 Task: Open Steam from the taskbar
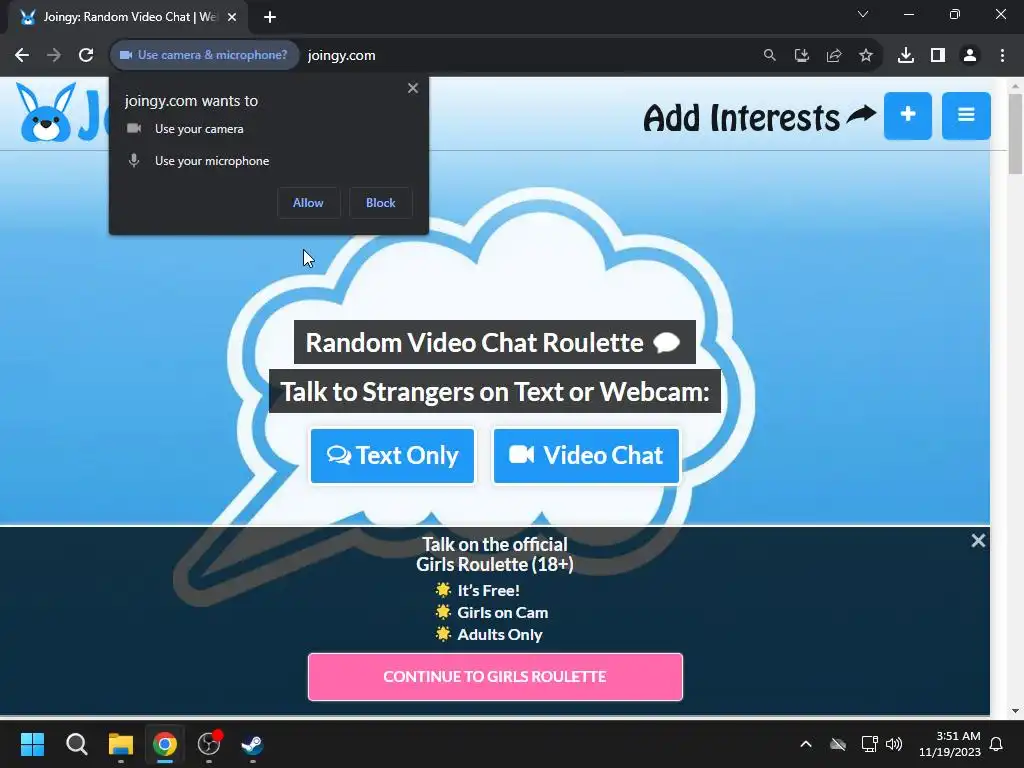coord(253,744)
